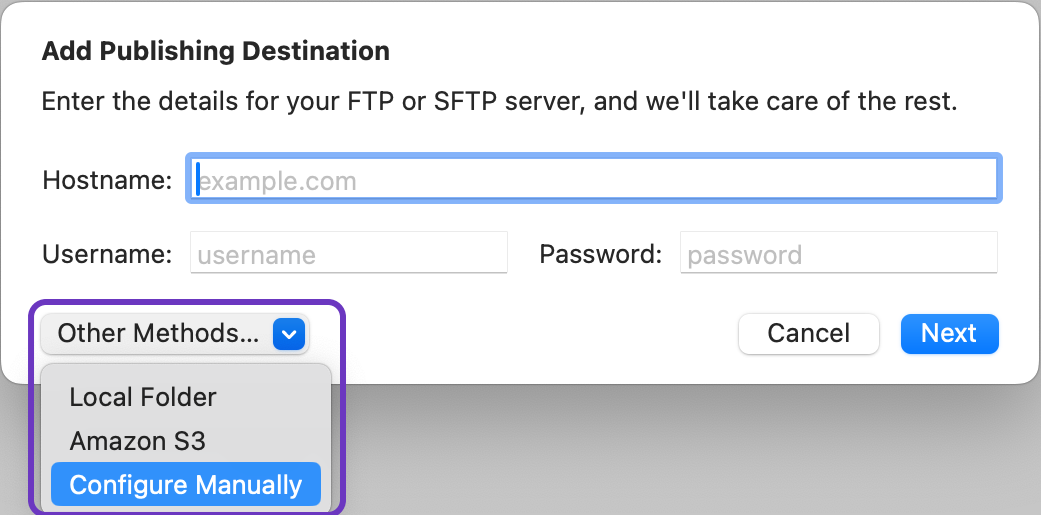The height and width of the screenshot is (515, 1041).
Task: Click Next to continue setup
Action: pyautogui.click(x=949, y=333)
